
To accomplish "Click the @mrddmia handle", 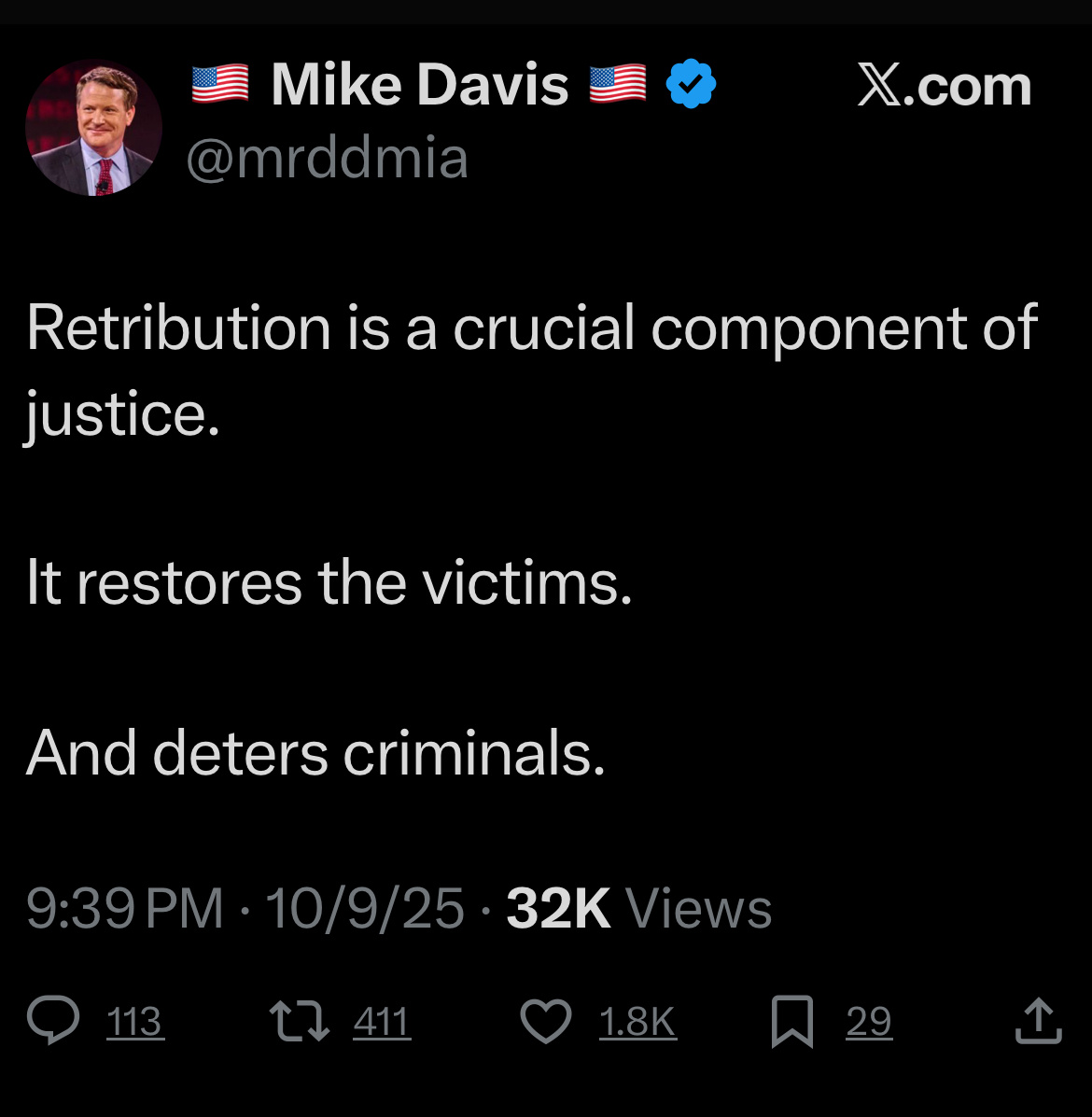I will (327, 158).
